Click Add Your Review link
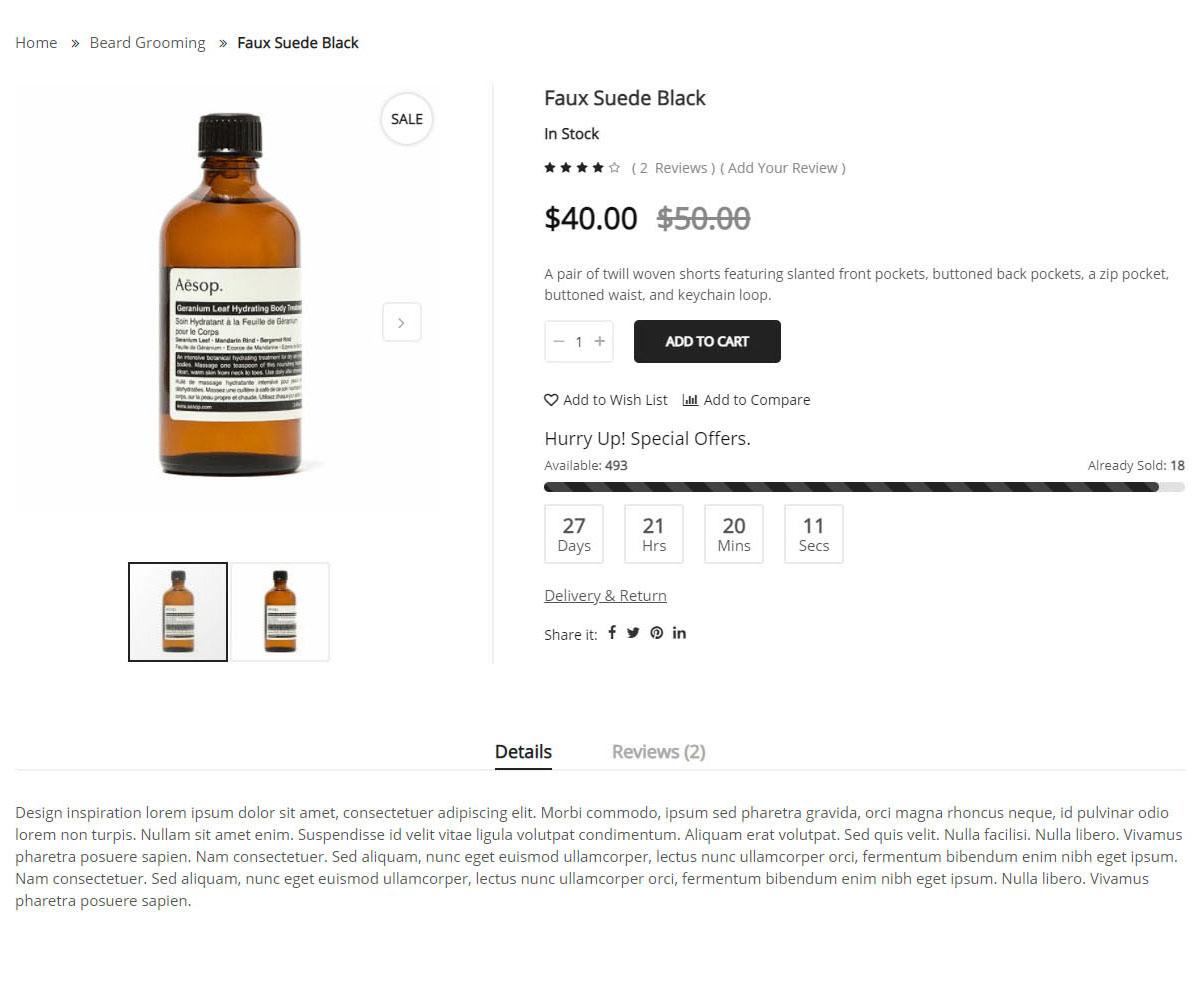The image size is (1200, 1007). pos(786,168)
